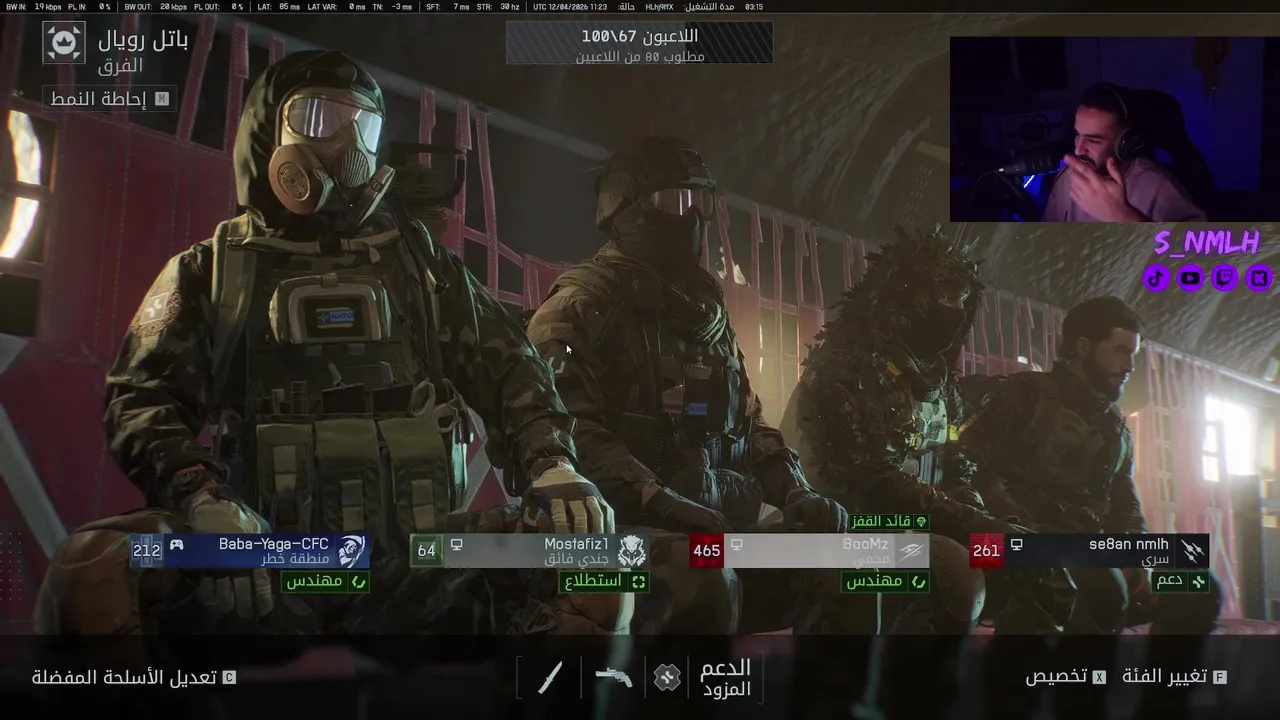Image resolution: width=1280 pixels, height=720 pixels.
Task: Select se8an nmlh player card
Action: coord(1090,551)
